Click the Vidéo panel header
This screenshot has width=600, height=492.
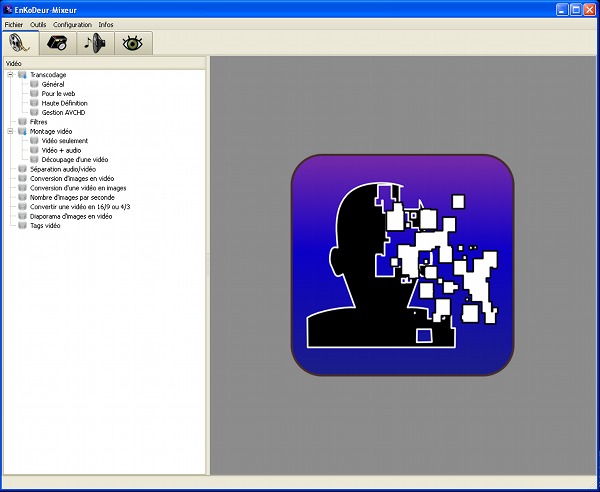click(104, 64)
